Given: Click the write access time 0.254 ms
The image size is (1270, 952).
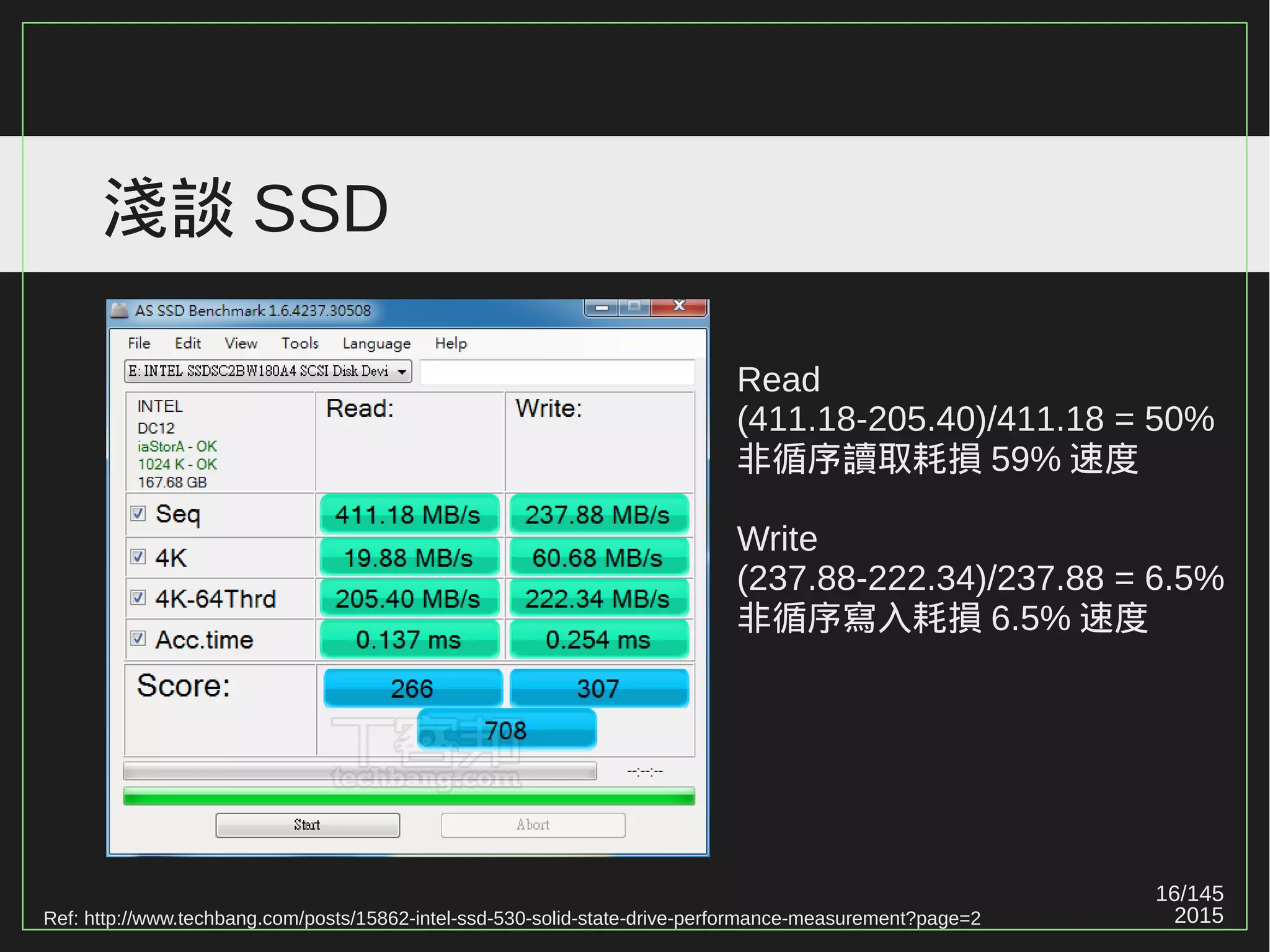Looking at the screenshot, I should point(598,639).
